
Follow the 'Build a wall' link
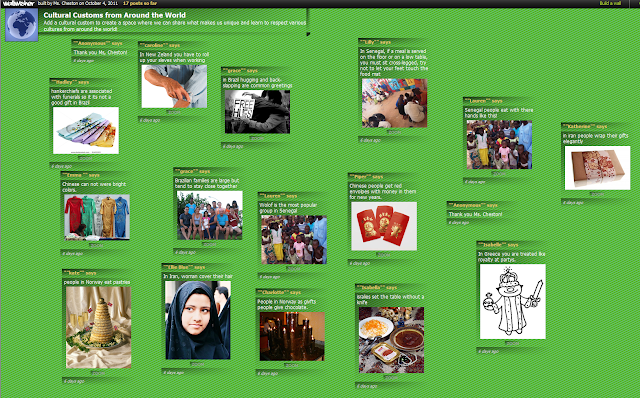pos(610,3)
